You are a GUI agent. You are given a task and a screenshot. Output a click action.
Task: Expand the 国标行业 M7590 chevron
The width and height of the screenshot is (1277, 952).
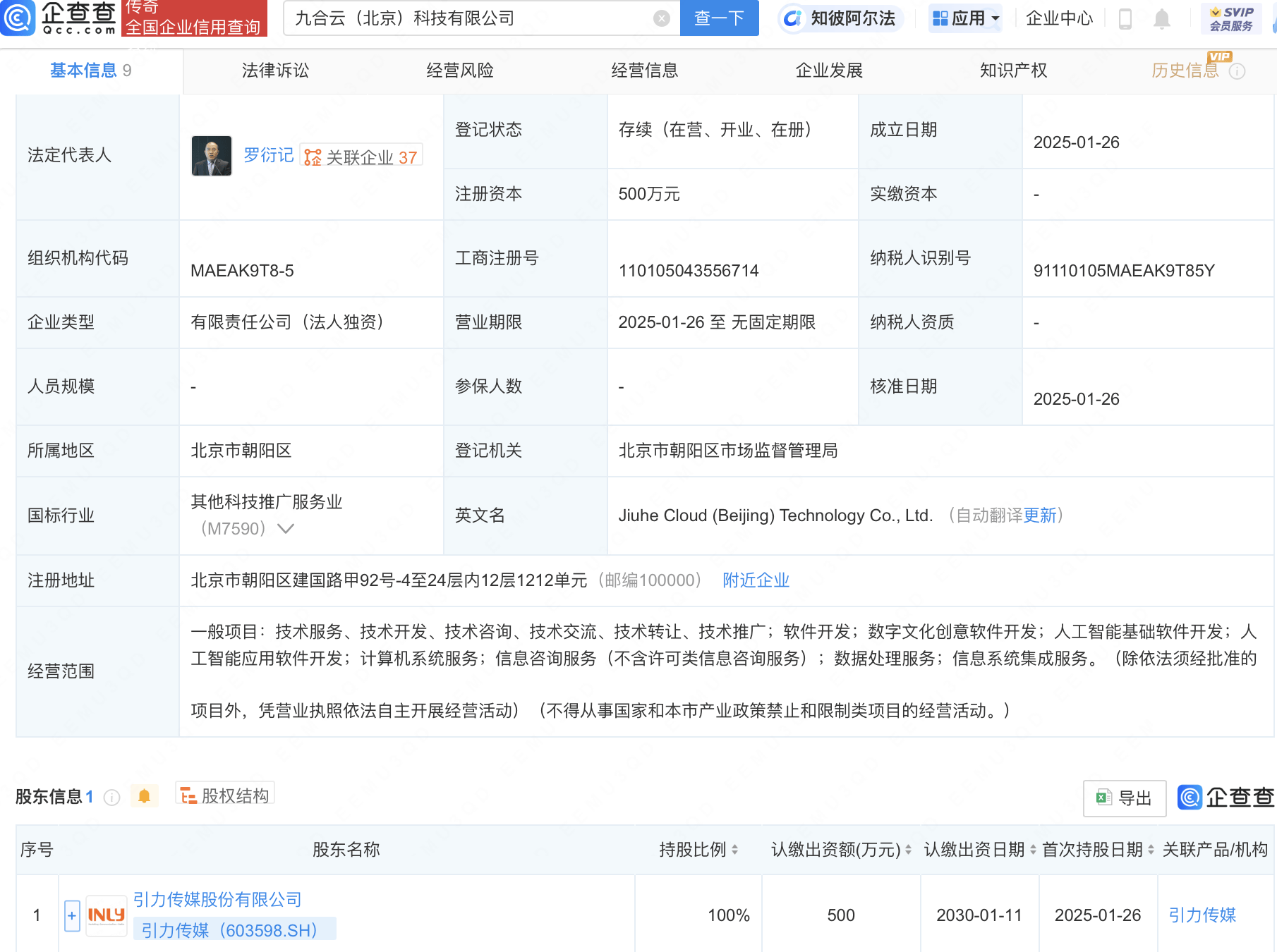[x=286, y=529]
